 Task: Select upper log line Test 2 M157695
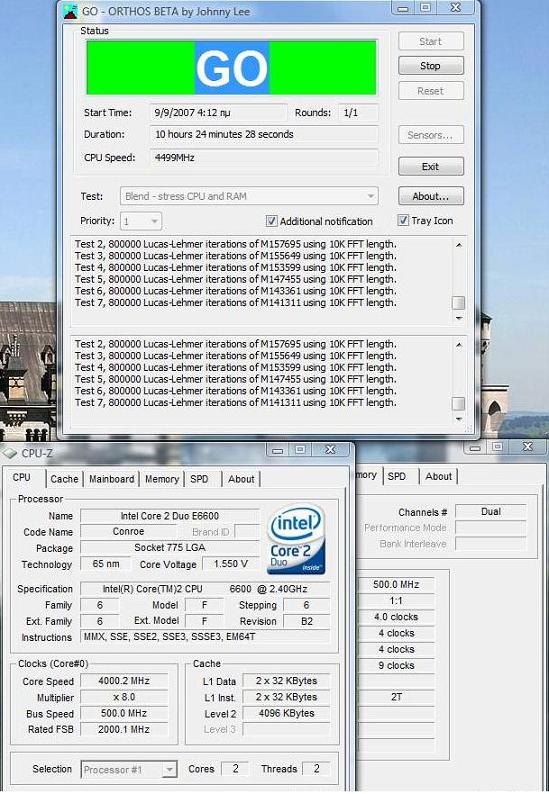(x=236, y=244)
